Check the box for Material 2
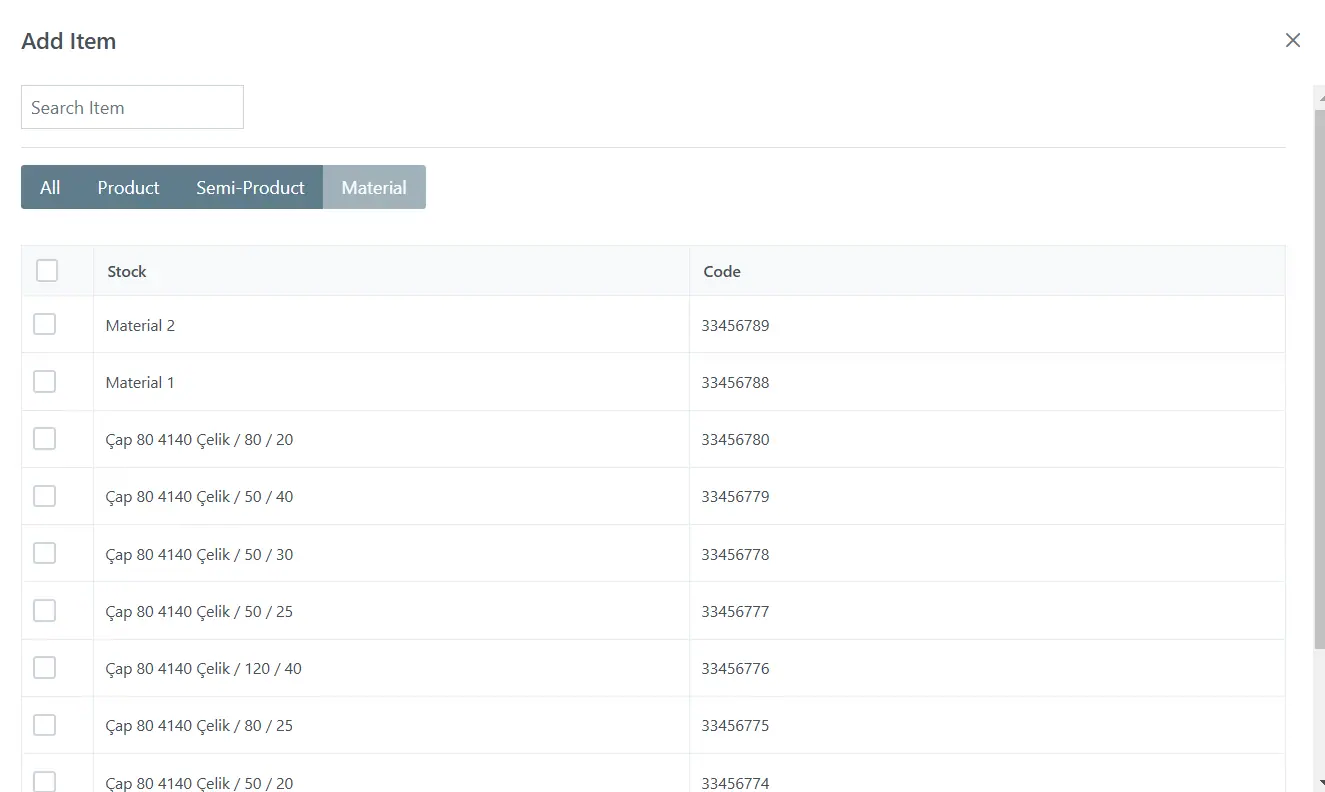Viewport: 1325px width, 792px height. pos(44,324)
